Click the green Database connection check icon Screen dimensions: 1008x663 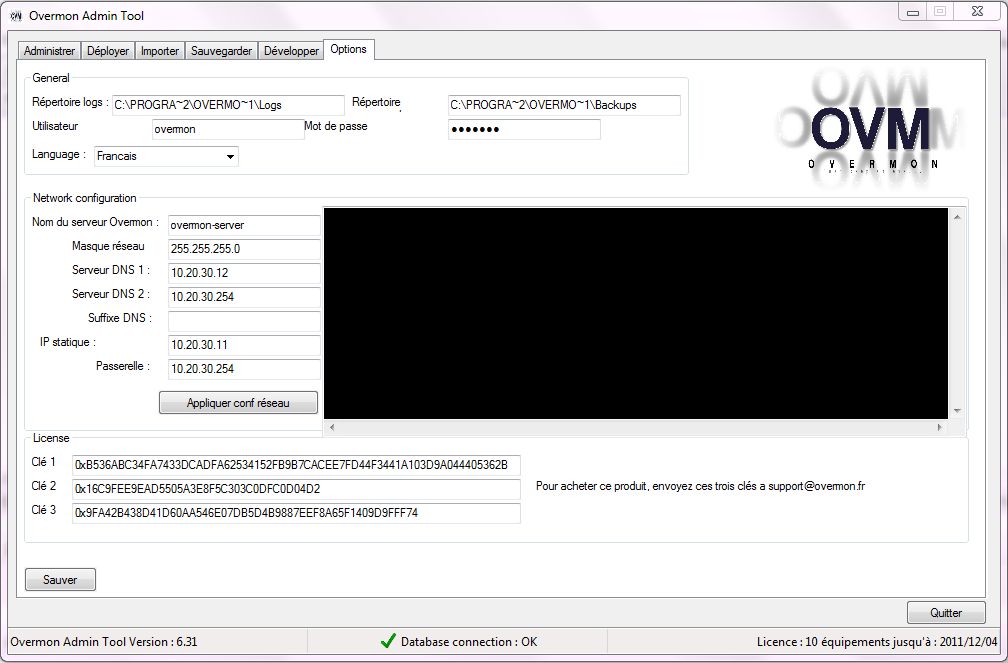point(388,641)
